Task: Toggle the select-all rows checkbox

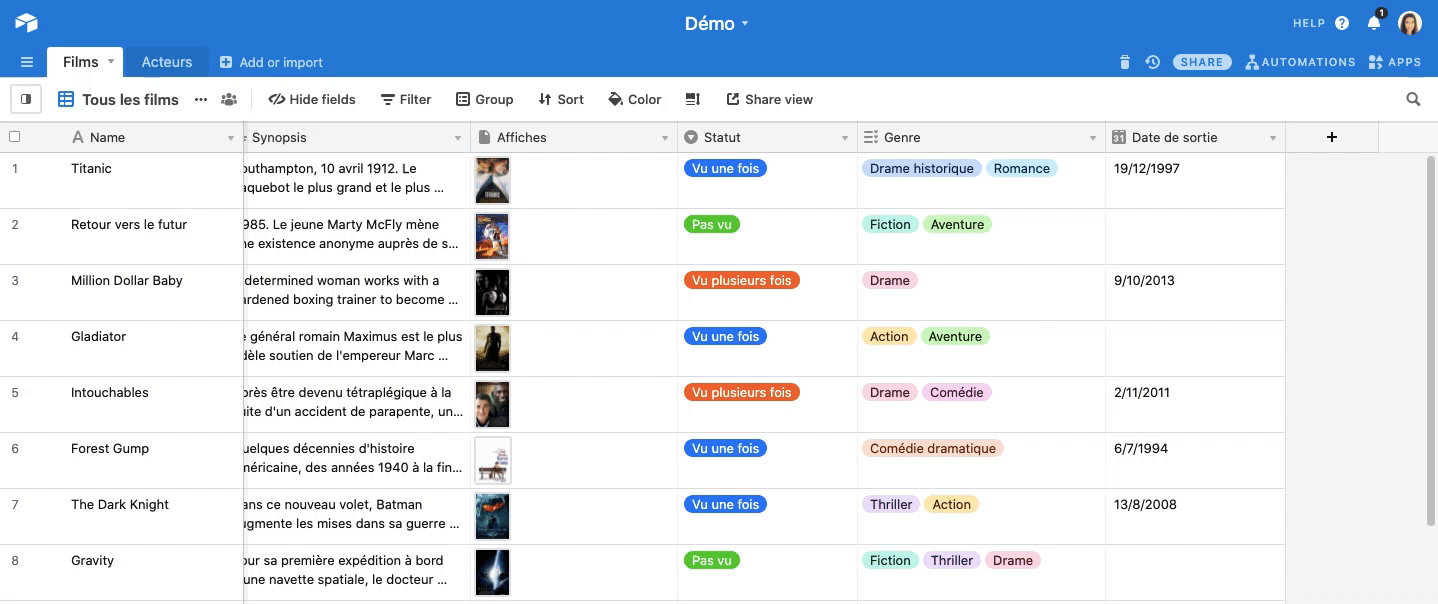Action: point(15,137)
